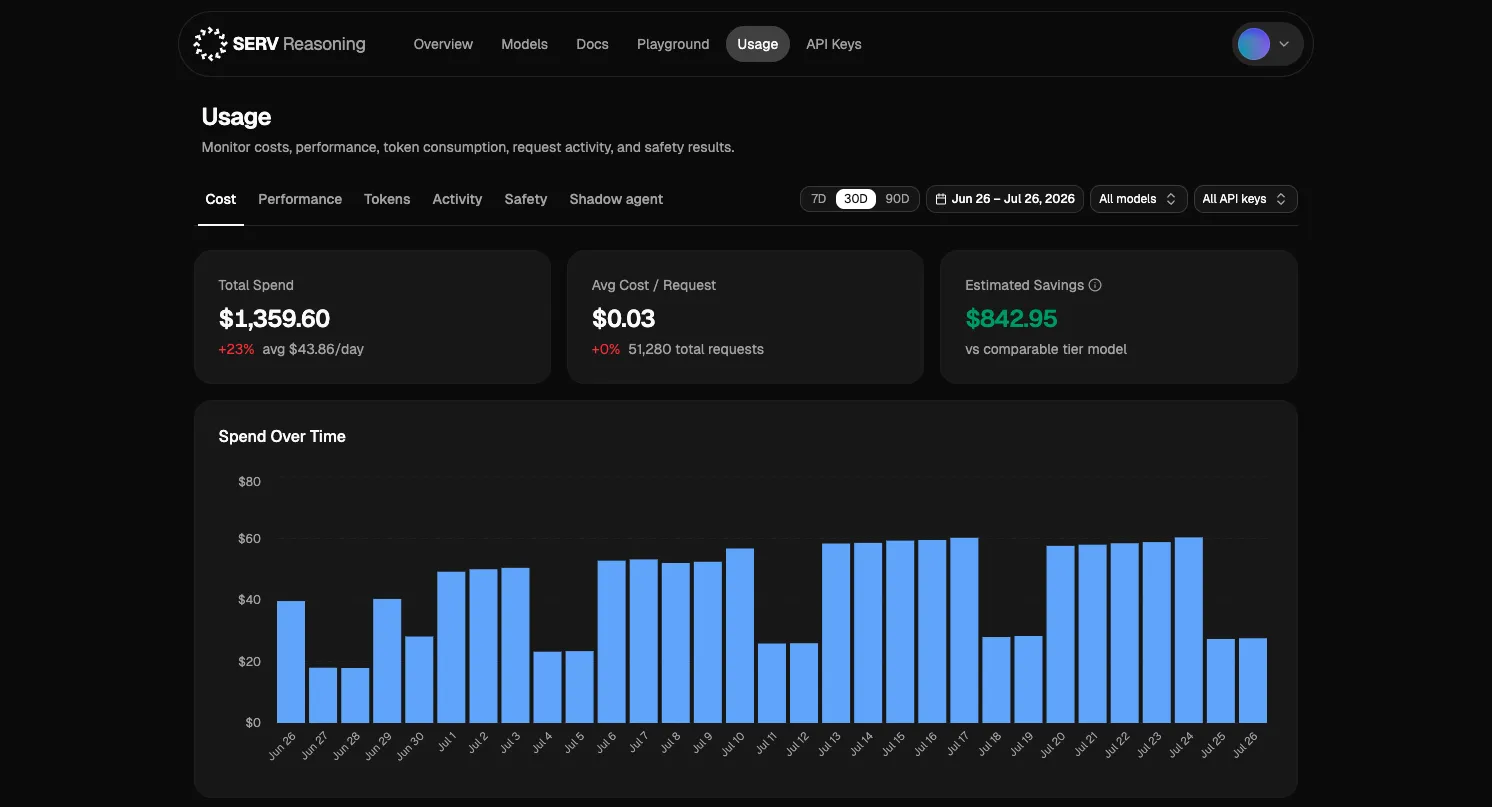Click the Spend Over Time heading
The height and width of the screenshot is (807, 1492).
[282, 436]
